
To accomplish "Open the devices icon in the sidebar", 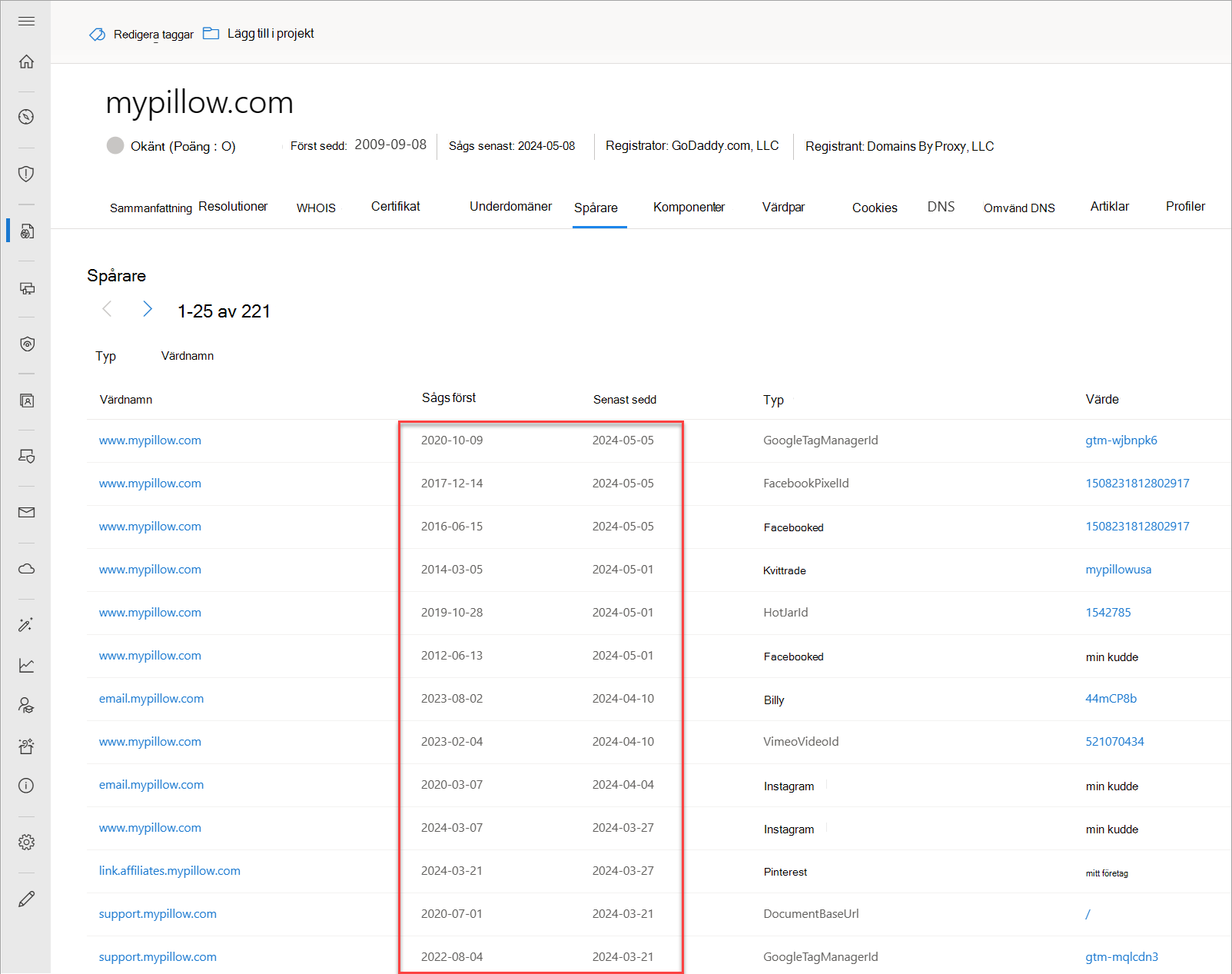I will click(26, 288).
